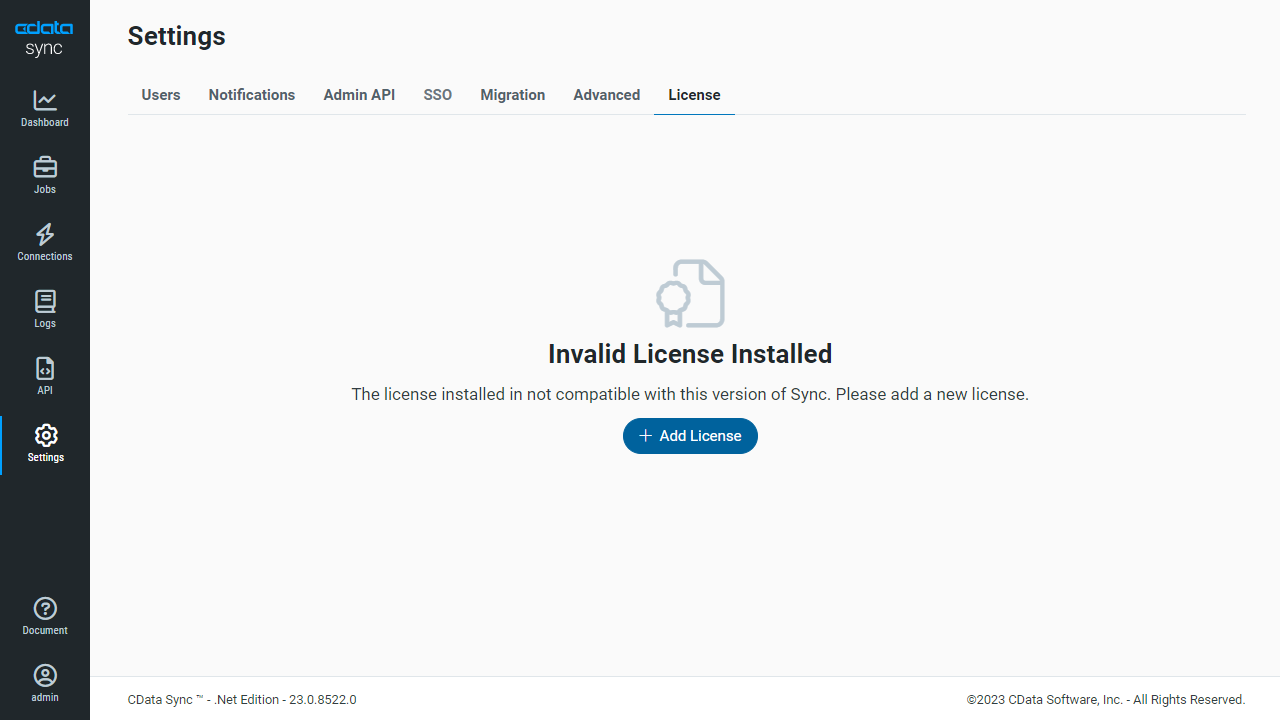Open Connections lightning bolt icon
This screenshot has height=720, width=1280.
[x=45, y=234]
